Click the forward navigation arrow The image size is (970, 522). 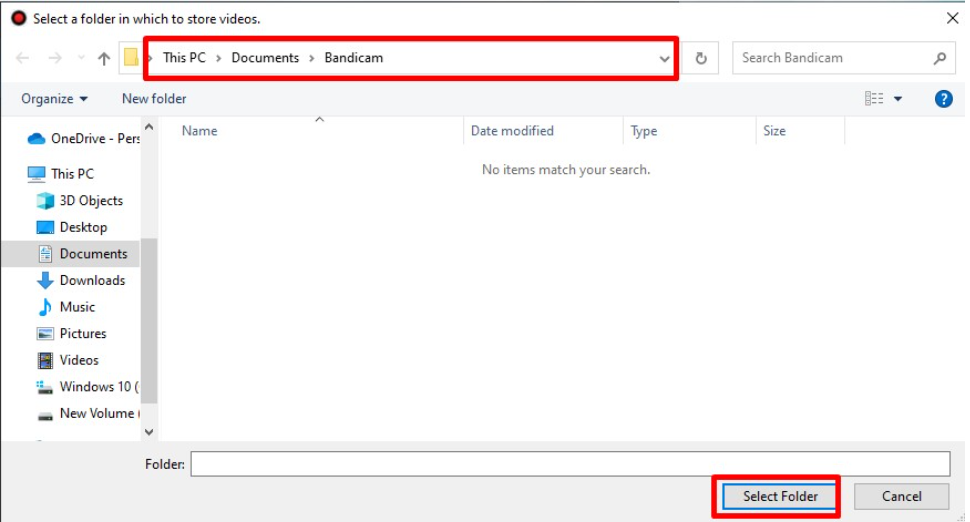(x=55, y=58)
